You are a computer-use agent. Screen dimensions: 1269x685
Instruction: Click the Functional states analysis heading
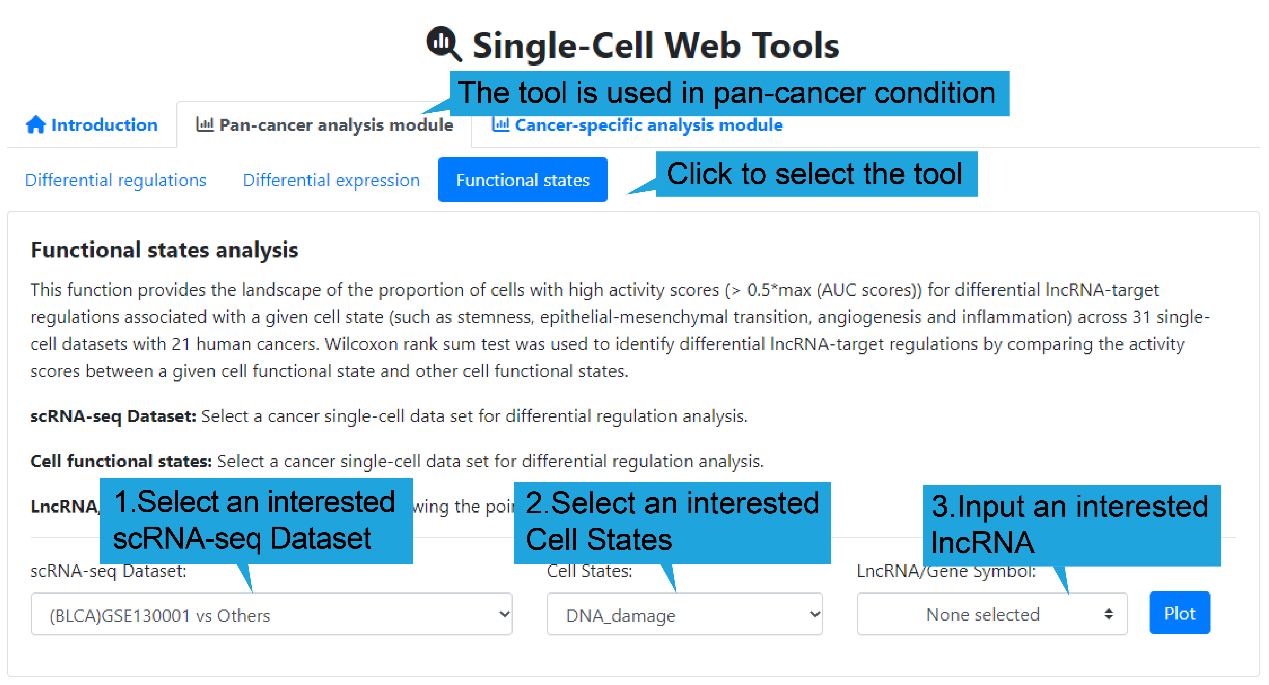point(164,250)
